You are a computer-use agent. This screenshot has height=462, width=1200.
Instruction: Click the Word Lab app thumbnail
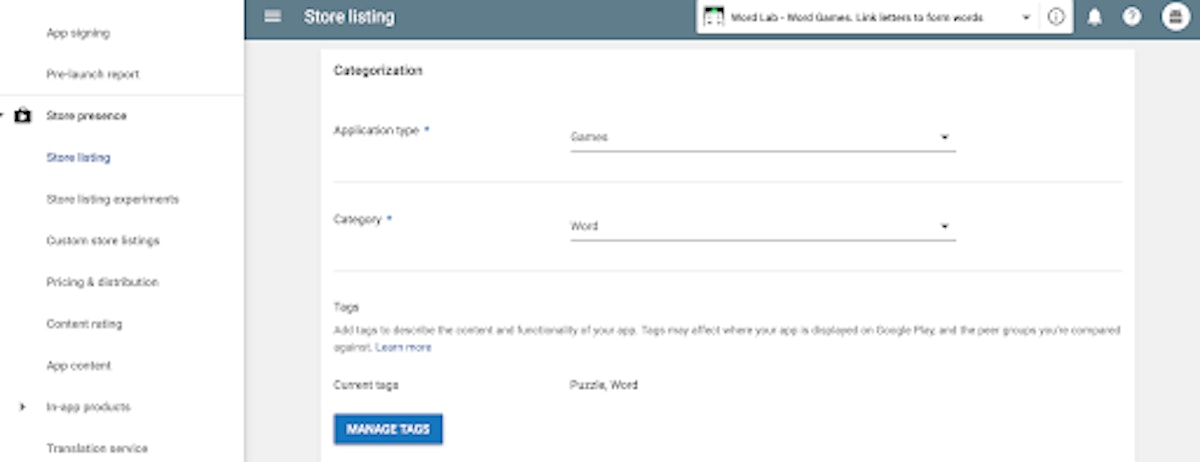pos(714,17)
